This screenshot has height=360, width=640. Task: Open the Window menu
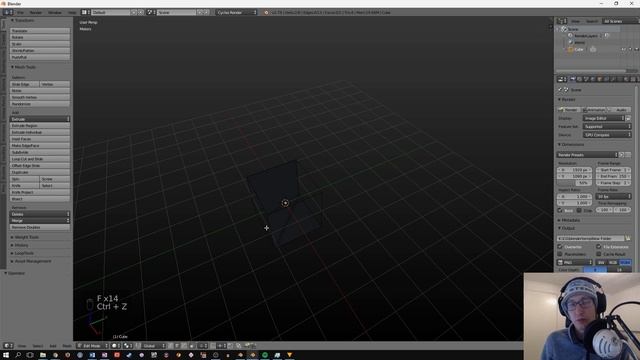(x=55, y=12)
